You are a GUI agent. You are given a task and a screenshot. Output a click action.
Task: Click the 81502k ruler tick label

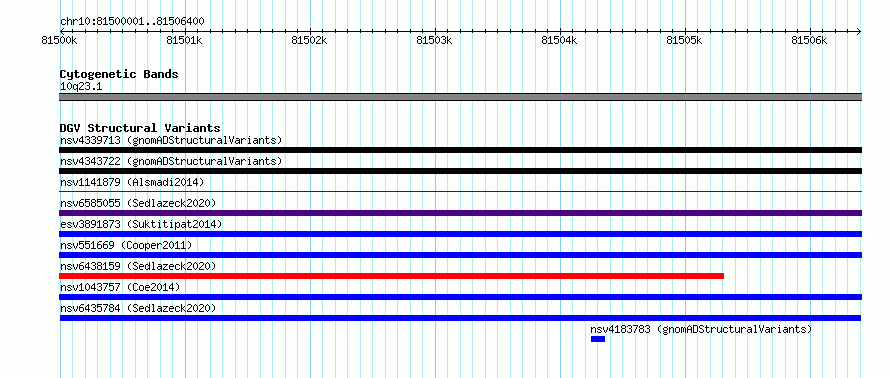coord(309,40)
